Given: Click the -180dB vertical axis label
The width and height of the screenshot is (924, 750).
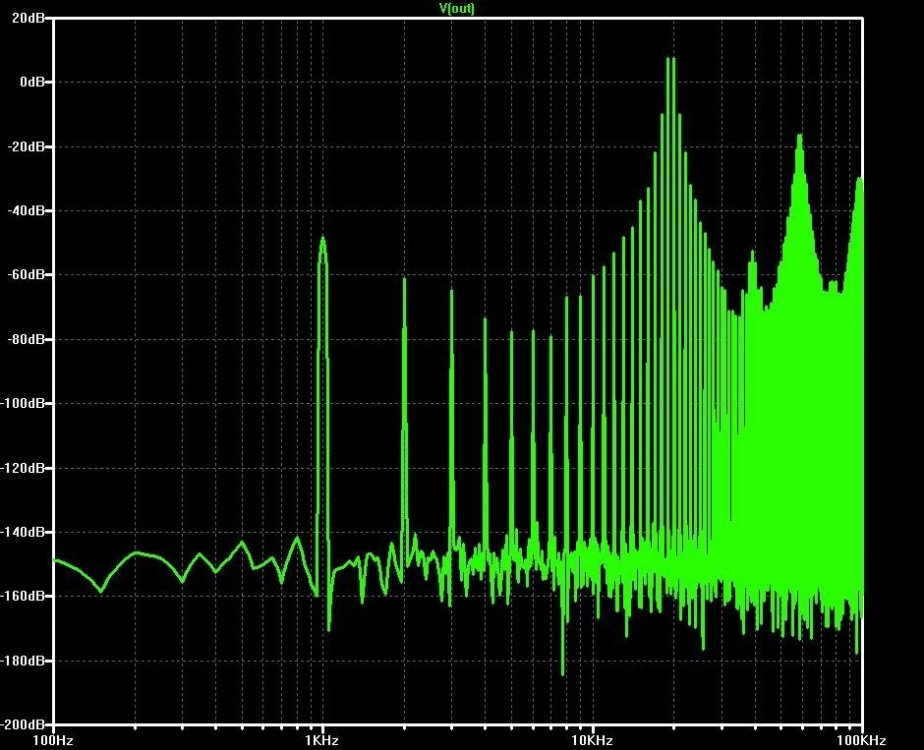Looking at the screenshot, I should pyautogui.click(x=22, y=660).
